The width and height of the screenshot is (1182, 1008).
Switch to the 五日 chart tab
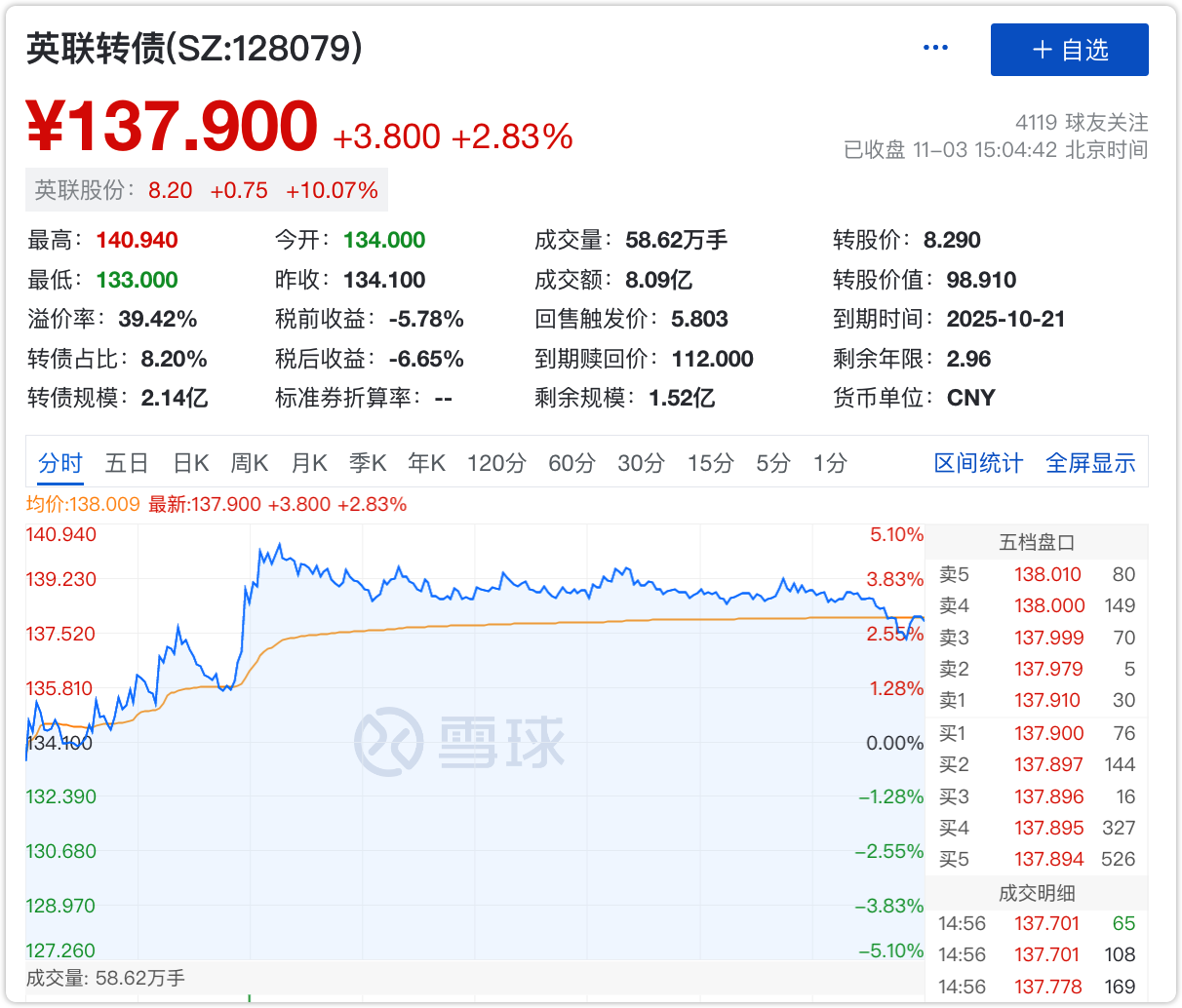coord(127,463)
